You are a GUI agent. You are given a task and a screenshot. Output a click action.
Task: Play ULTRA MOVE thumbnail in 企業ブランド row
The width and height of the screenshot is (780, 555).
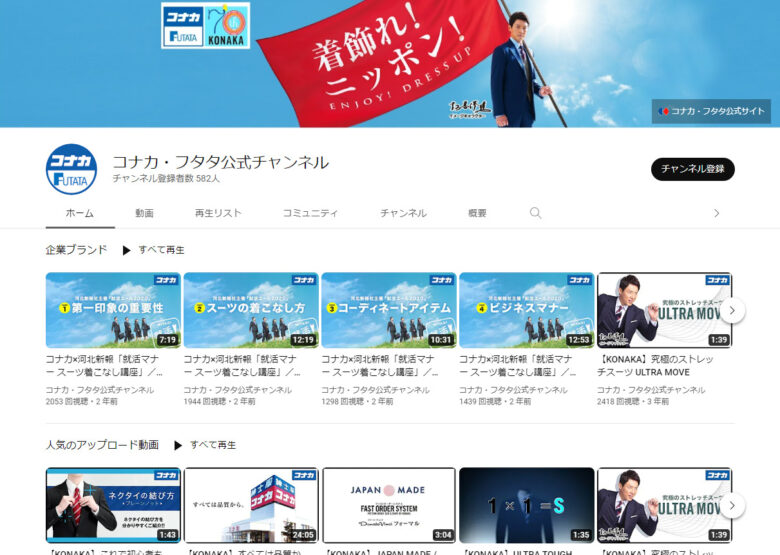pos(664,310)
